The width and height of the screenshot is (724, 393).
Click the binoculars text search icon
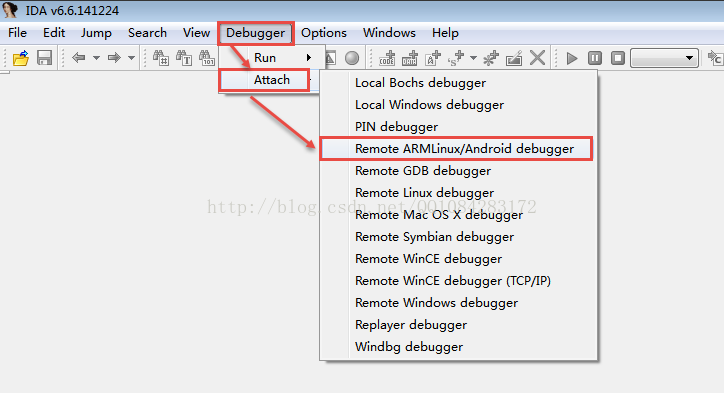click(184, 58)
